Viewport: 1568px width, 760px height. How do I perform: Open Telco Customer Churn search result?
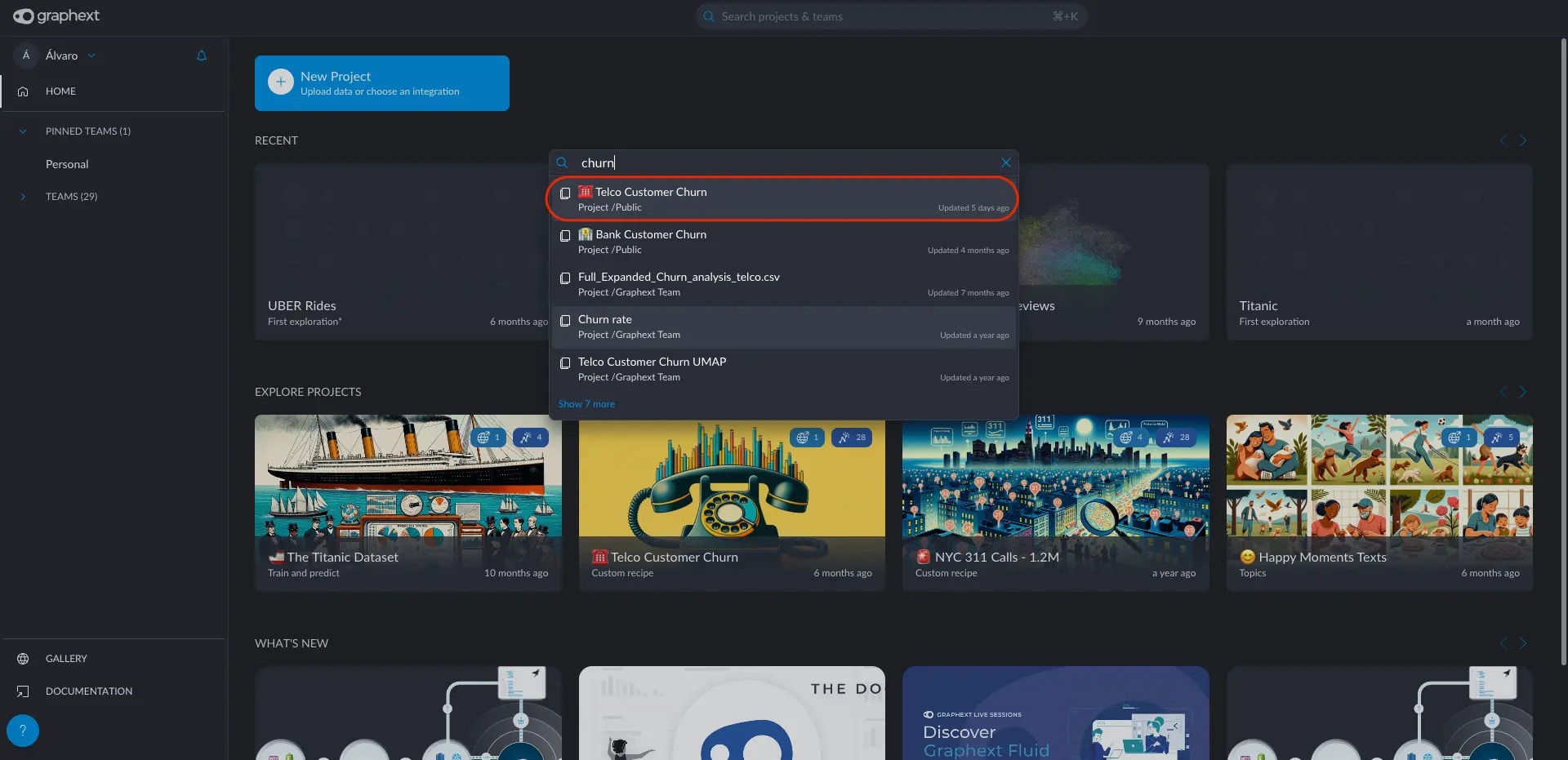784,199
